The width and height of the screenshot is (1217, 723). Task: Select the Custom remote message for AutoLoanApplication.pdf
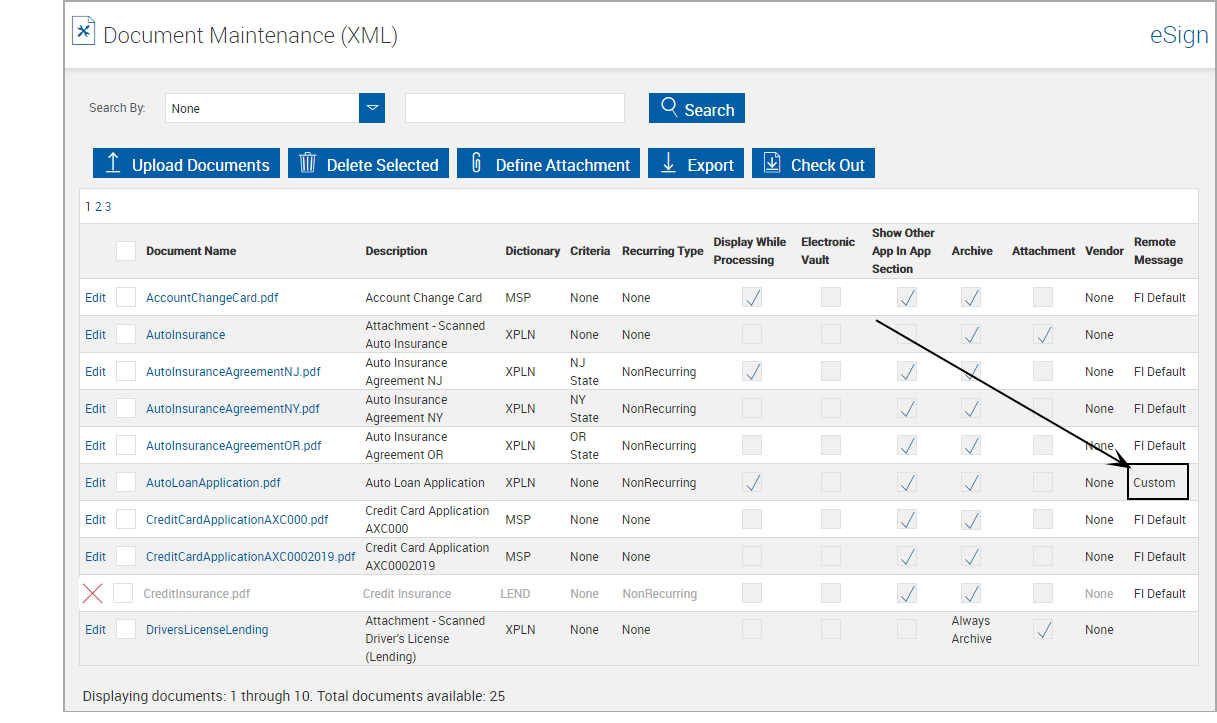(x=1157, y=482)
